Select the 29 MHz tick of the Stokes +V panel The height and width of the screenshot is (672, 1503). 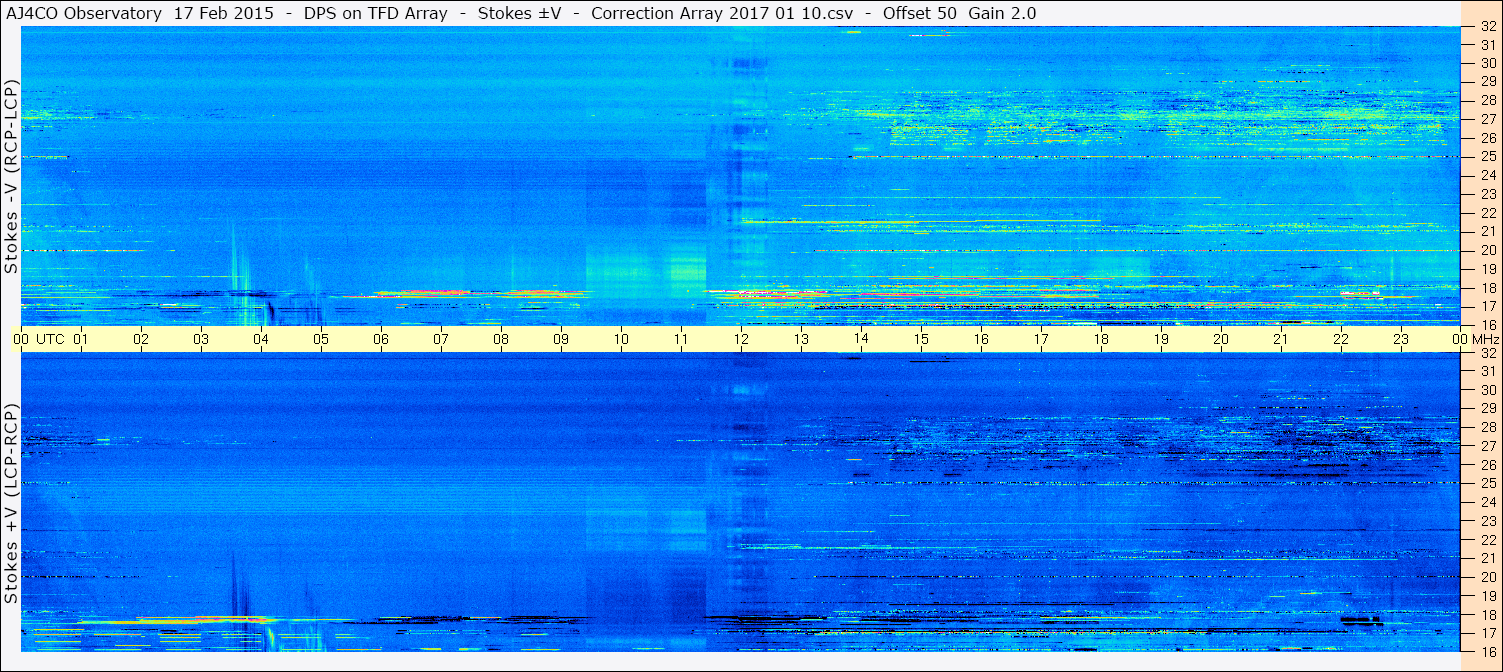[1487, 409]
